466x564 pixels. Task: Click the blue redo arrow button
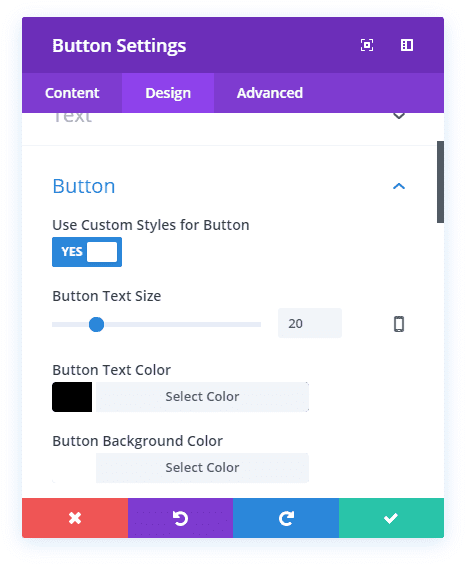pyautogui.click(x=286, y=518)
